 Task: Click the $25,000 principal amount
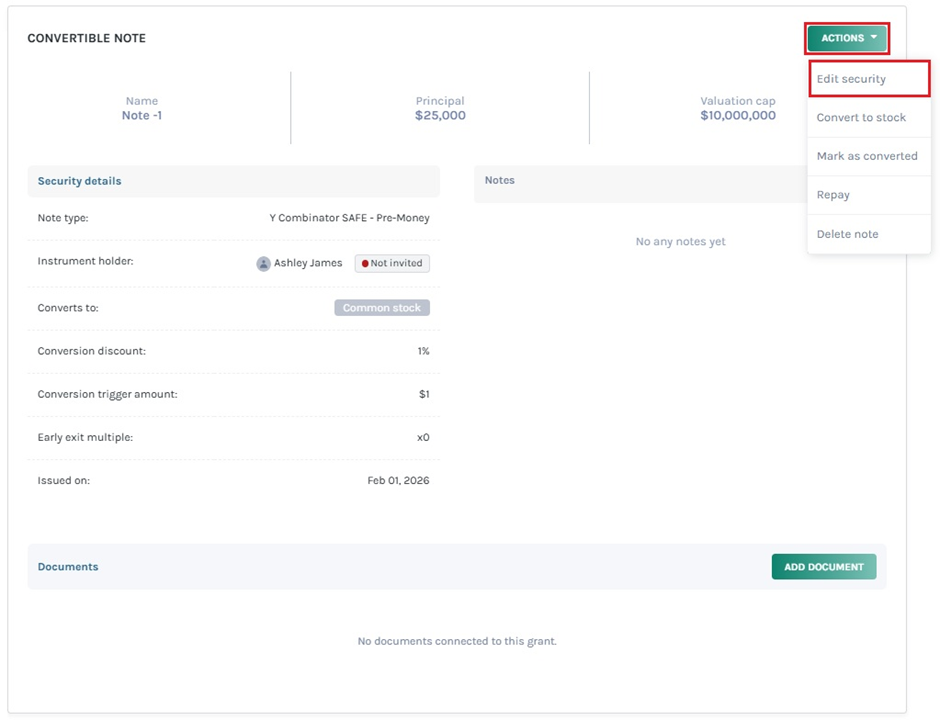[x=440, y=116]
